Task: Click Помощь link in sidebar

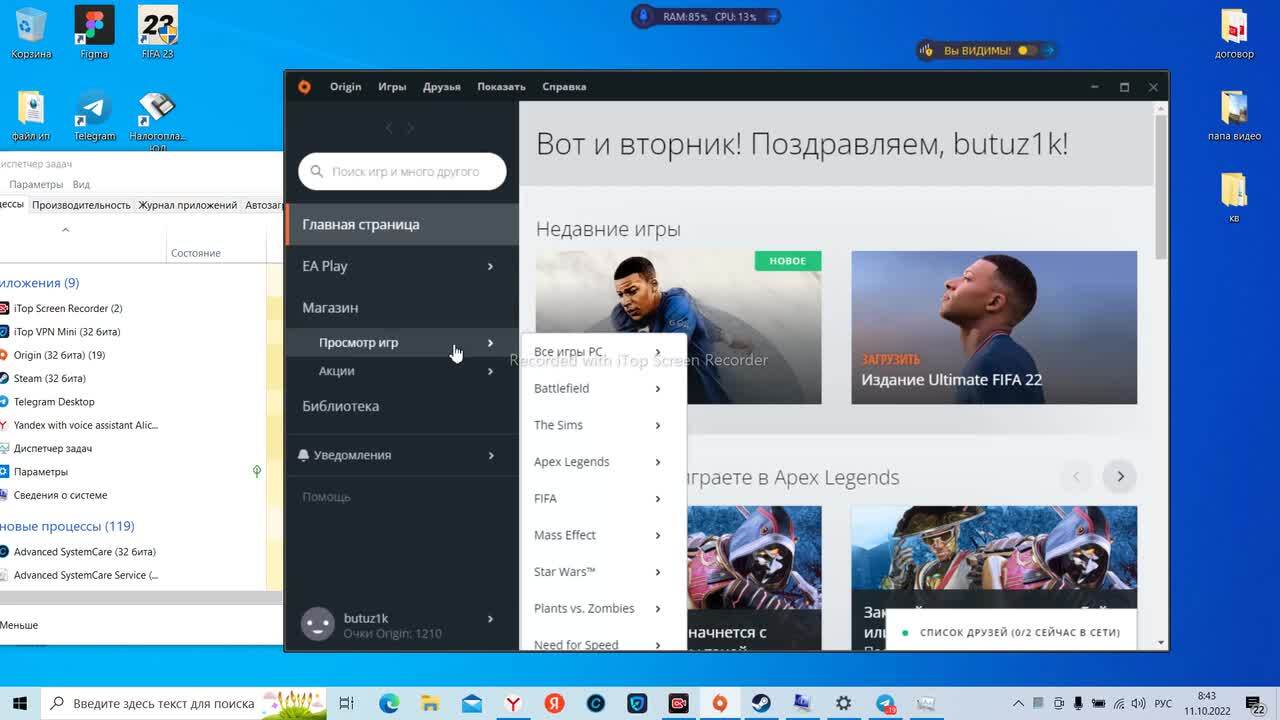Action: [327, 497]
